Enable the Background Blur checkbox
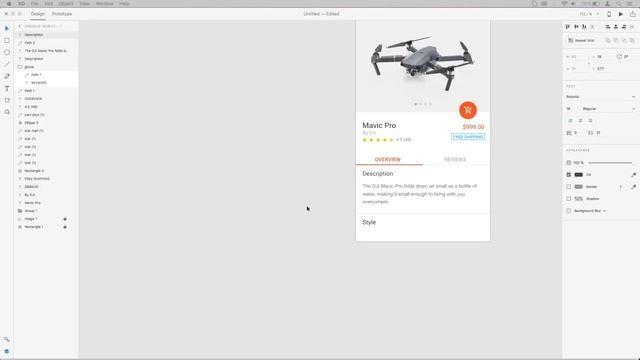This screenshot has height=360, width=640. click(x=569, y=211)
